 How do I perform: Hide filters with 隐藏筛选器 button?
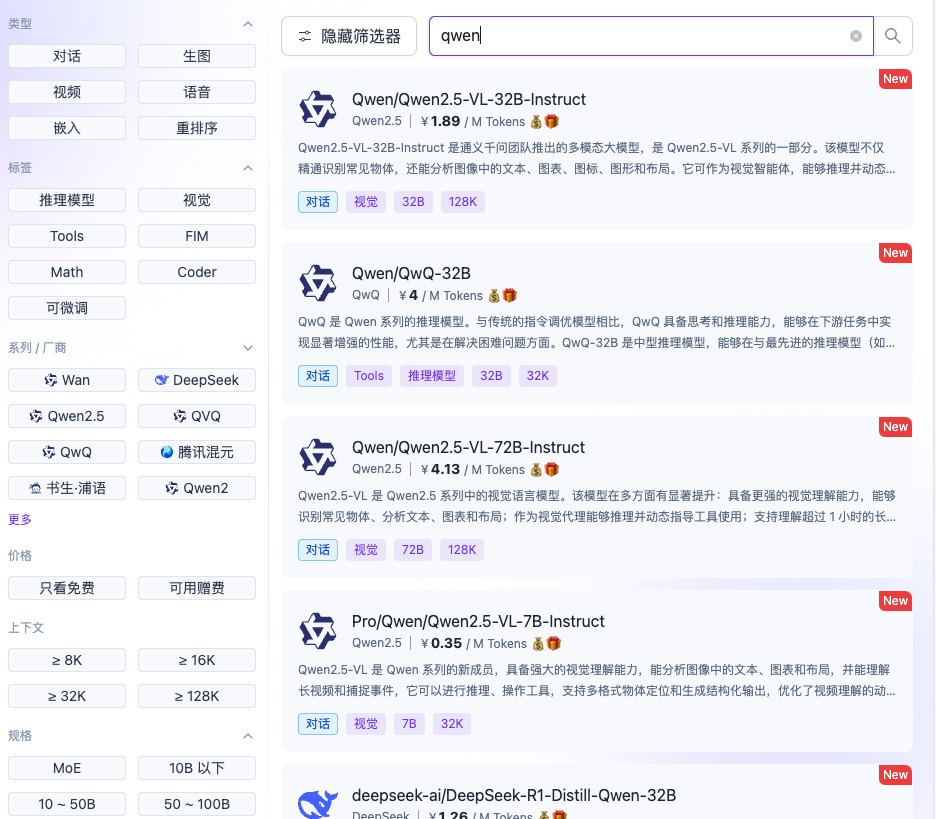[349, 36]
